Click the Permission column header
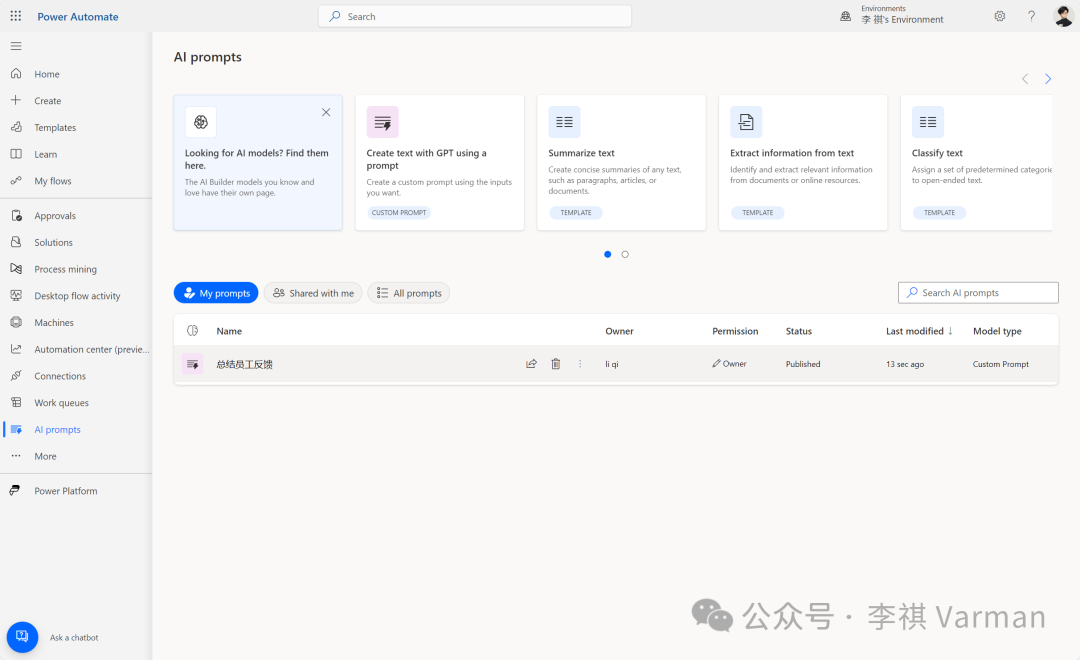Screen dimensions: 1080x660 (735, 331)
